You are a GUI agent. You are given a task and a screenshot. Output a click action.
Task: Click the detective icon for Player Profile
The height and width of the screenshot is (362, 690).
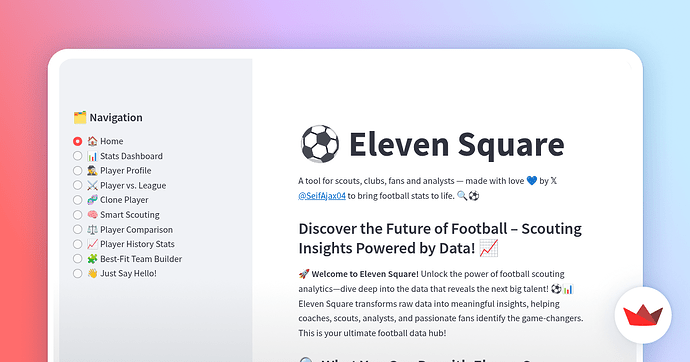point(92,171)
